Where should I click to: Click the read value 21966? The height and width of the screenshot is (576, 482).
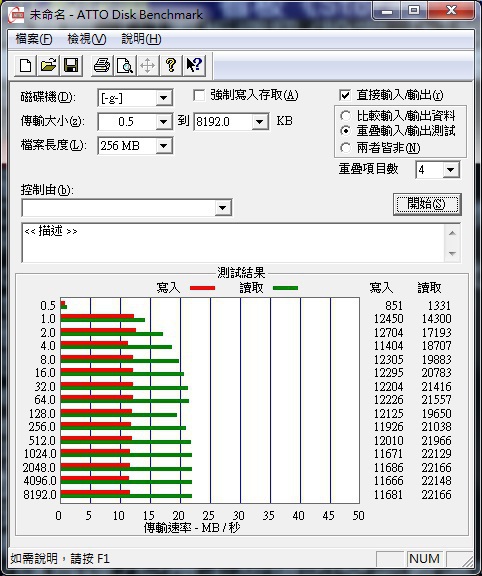436,440
